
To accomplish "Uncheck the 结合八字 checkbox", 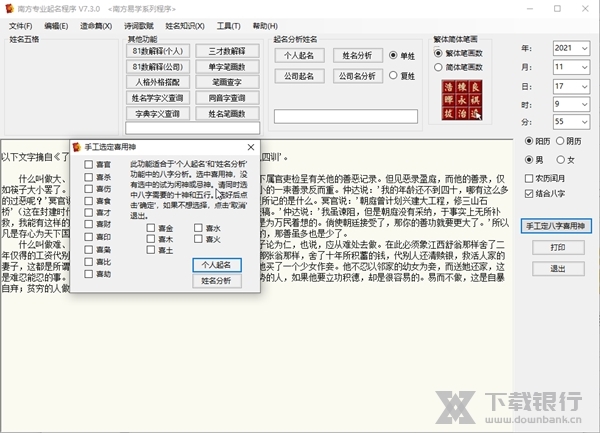I will click(529, 194).
